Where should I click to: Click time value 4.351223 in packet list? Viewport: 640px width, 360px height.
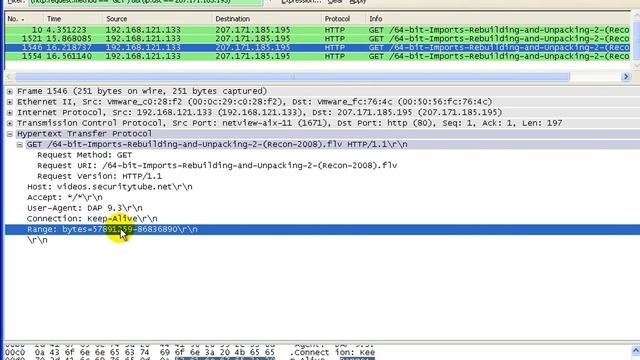(66, 30)
